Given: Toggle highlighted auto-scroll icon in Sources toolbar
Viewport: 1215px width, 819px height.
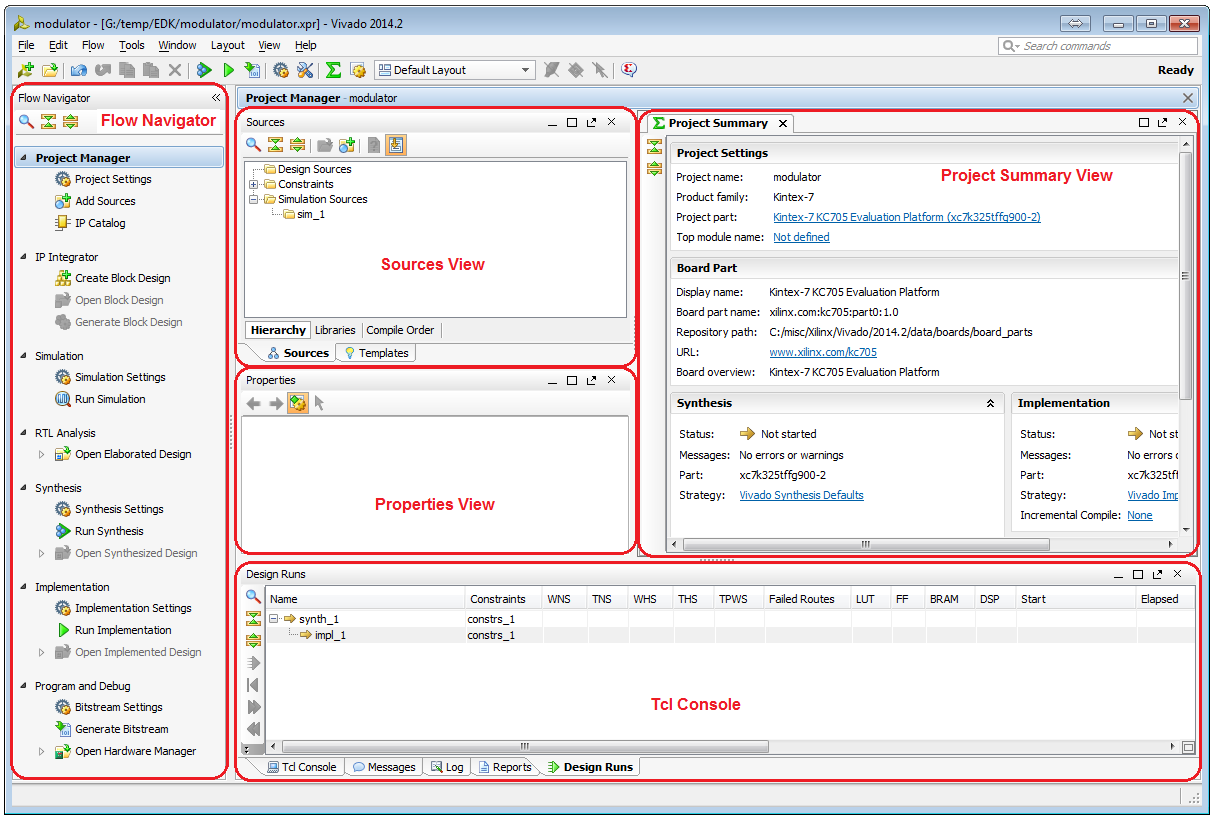Looking at the screenshot, I should click(x=396, y=145).
